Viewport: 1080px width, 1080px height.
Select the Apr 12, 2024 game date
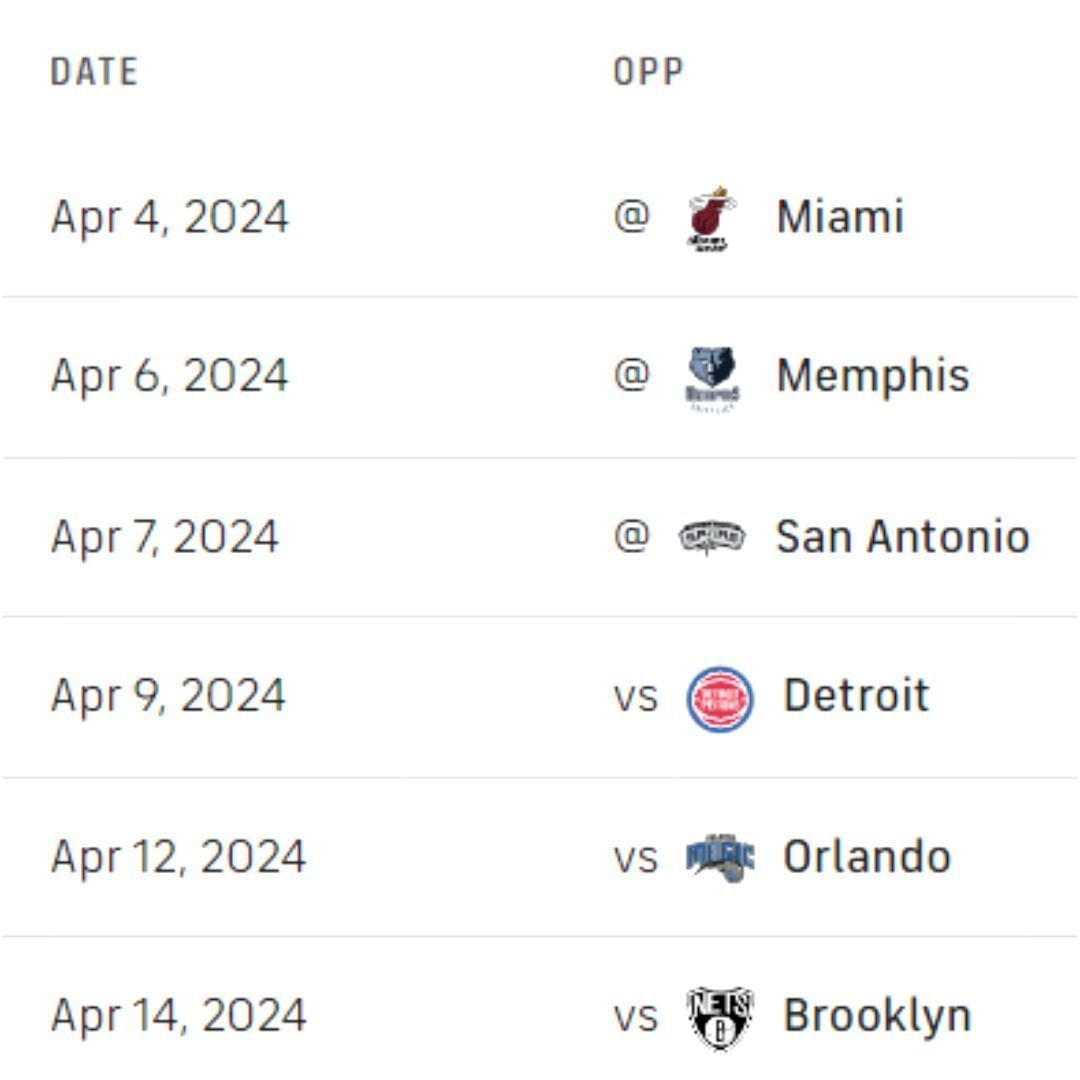(178, 857)
